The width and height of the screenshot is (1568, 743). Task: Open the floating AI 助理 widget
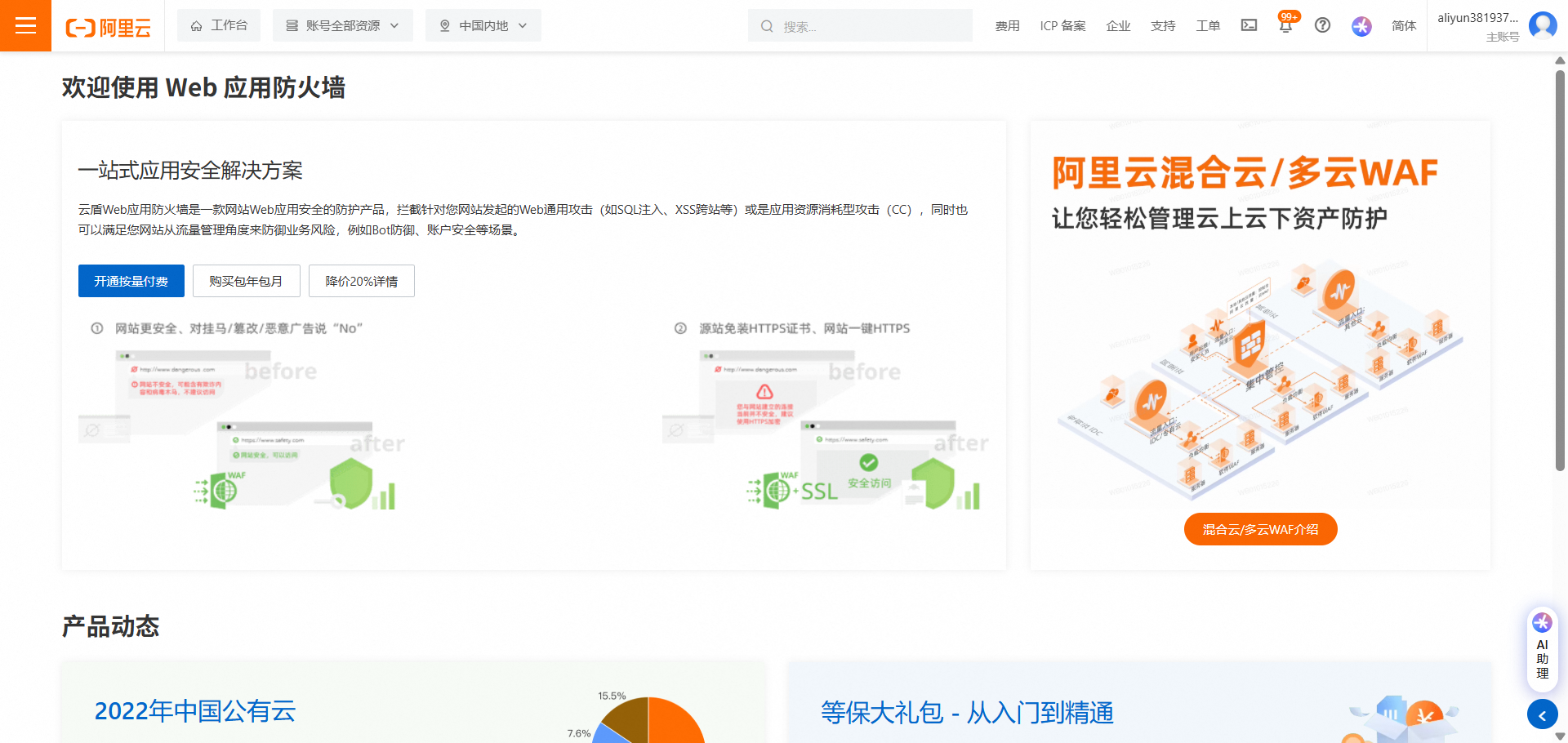point(1542,649)
